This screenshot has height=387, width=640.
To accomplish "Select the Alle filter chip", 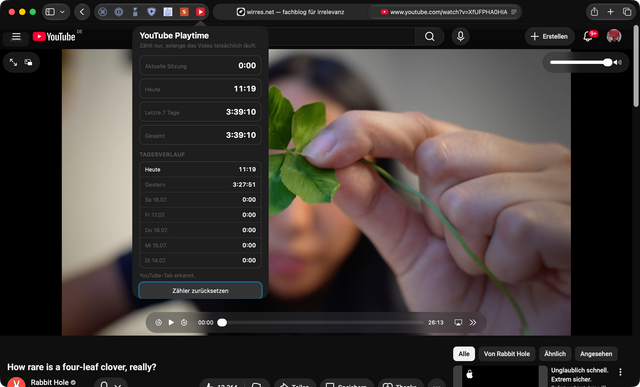I will pyautogui.click(x=464, y=354).
